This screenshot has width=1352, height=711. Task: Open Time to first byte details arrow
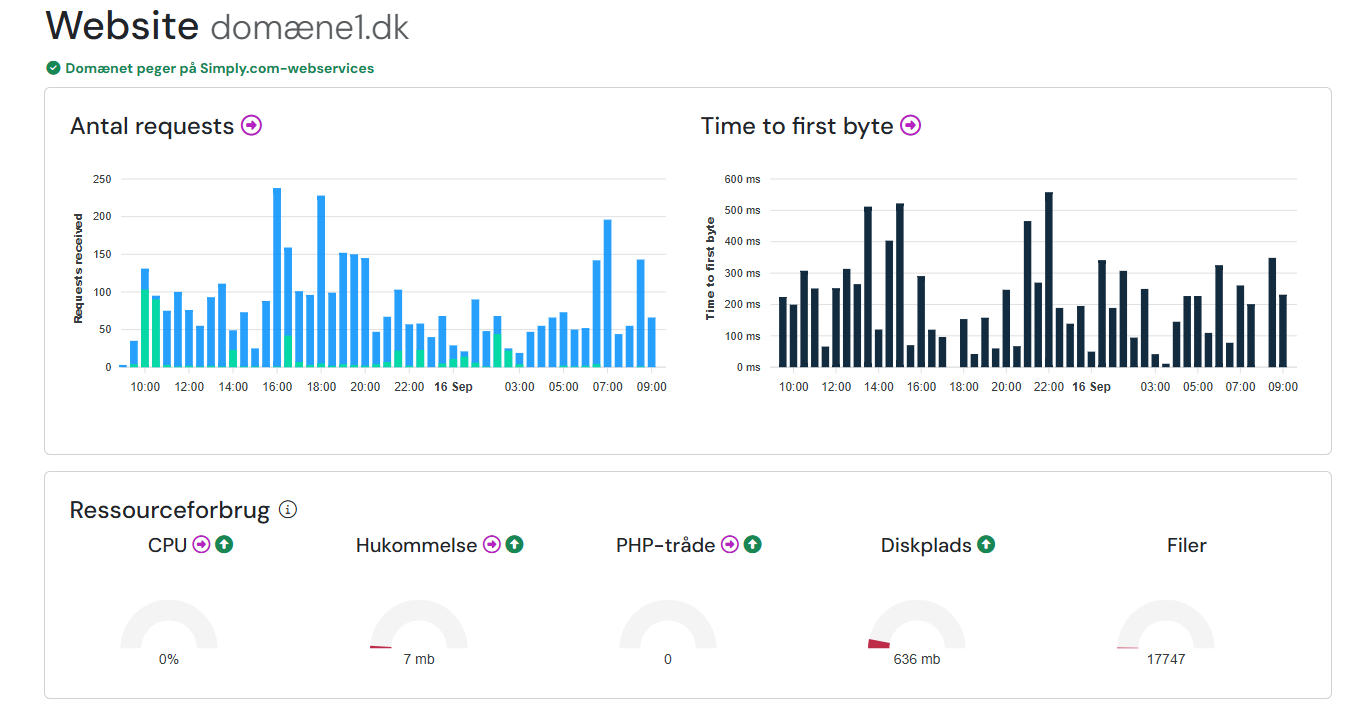[x=910, y=126]
